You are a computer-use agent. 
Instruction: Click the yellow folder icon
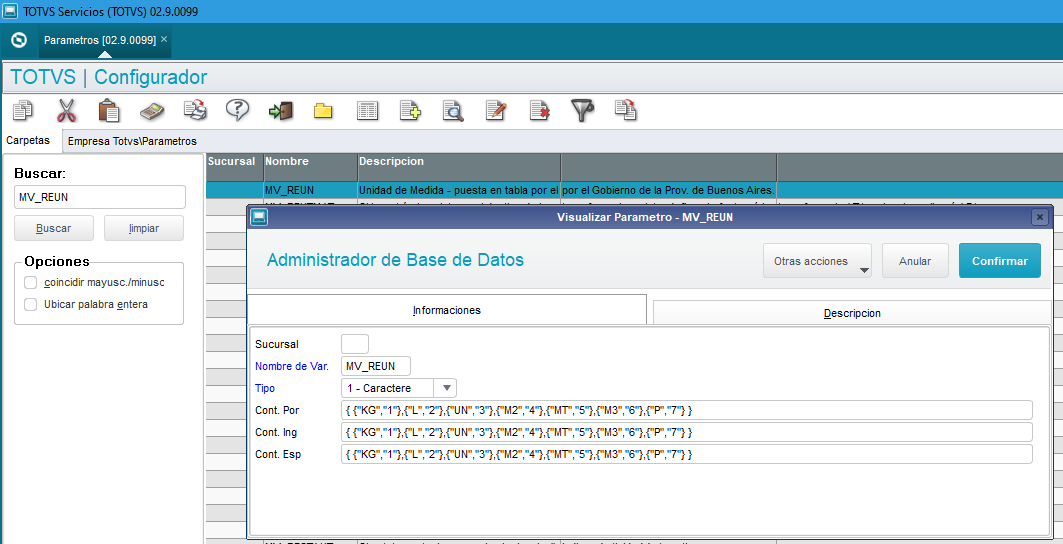323,111
